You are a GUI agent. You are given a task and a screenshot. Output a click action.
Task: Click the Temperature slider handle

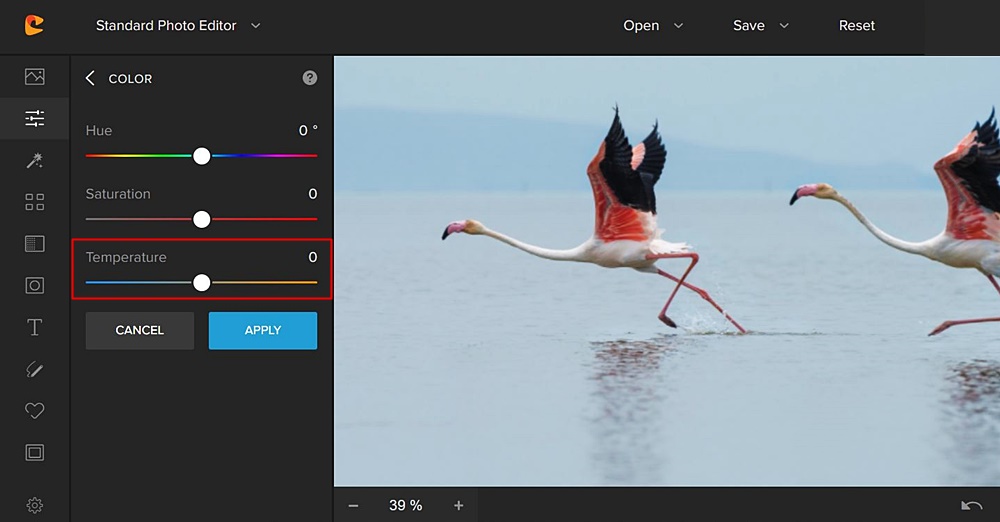(x=202, y=283)
